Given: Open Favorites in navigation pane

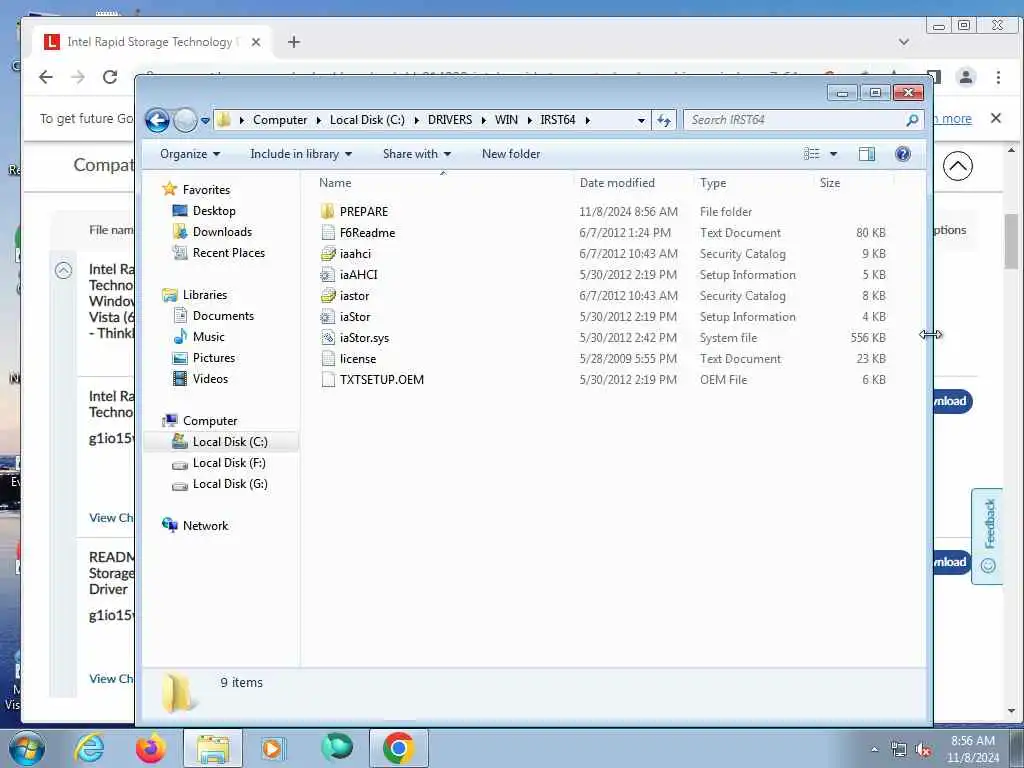Looking at the screenshot, I should pyautogui.click(x=206, y=189).
